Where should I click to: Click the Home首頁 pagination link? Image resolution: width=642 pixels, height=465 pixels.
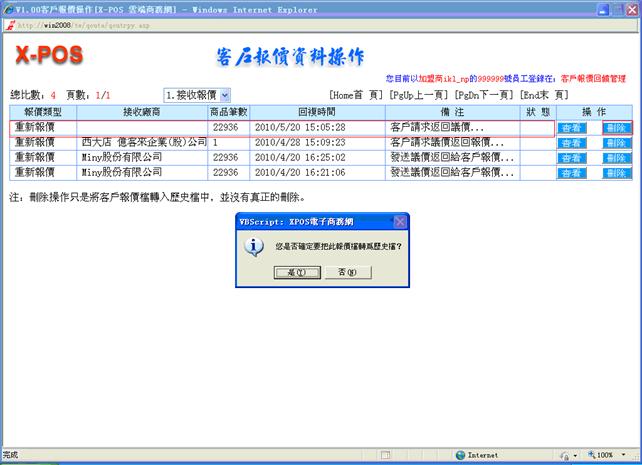pos(355,94)
